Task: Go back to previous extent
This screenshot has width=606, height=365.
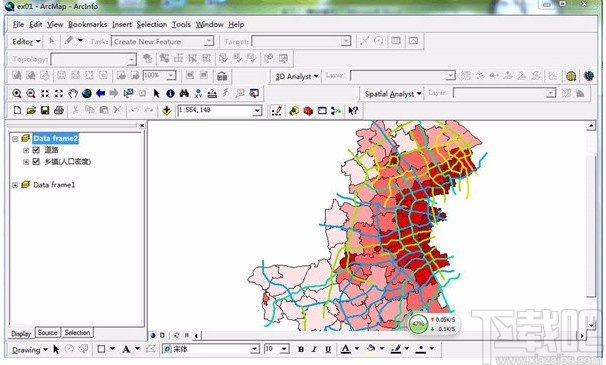Action: tap(100, 93)
